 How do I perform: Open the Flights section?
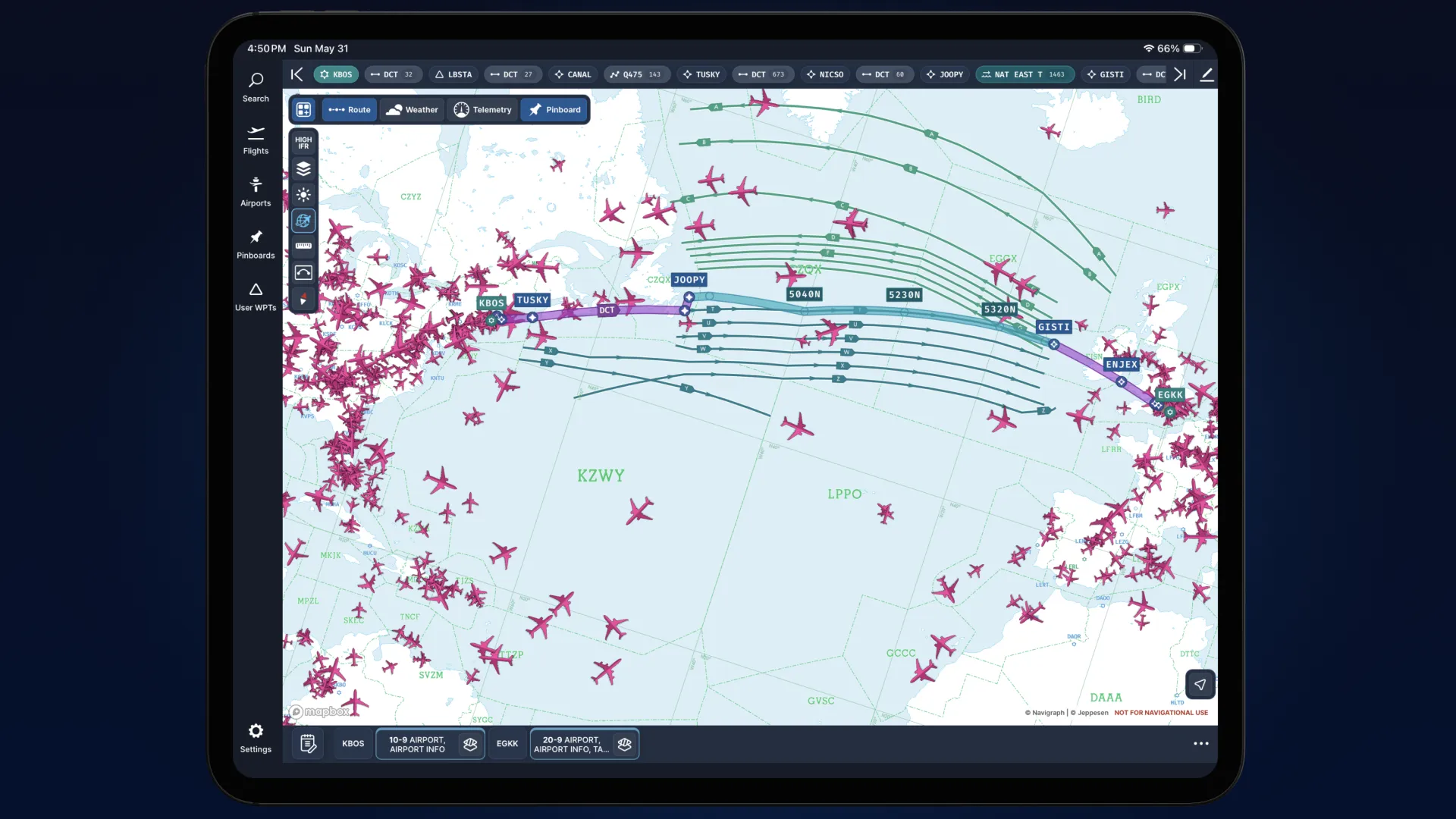point(256,140)
